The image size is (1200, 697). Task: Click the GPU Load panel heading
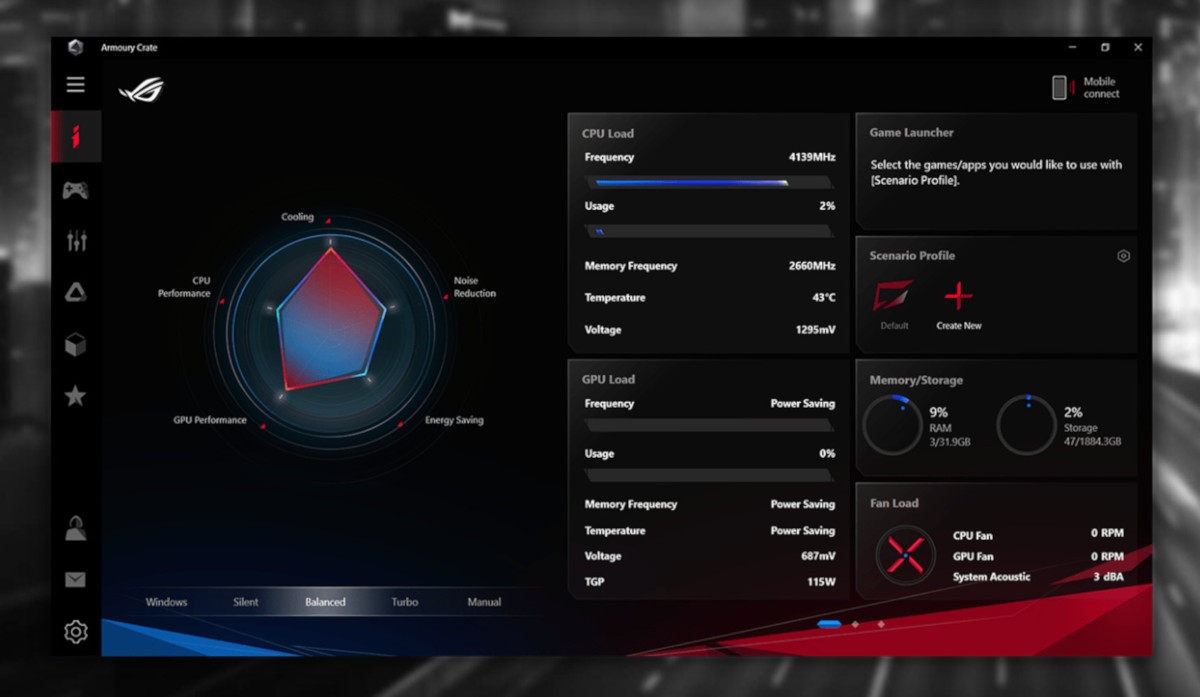point(609,379)
